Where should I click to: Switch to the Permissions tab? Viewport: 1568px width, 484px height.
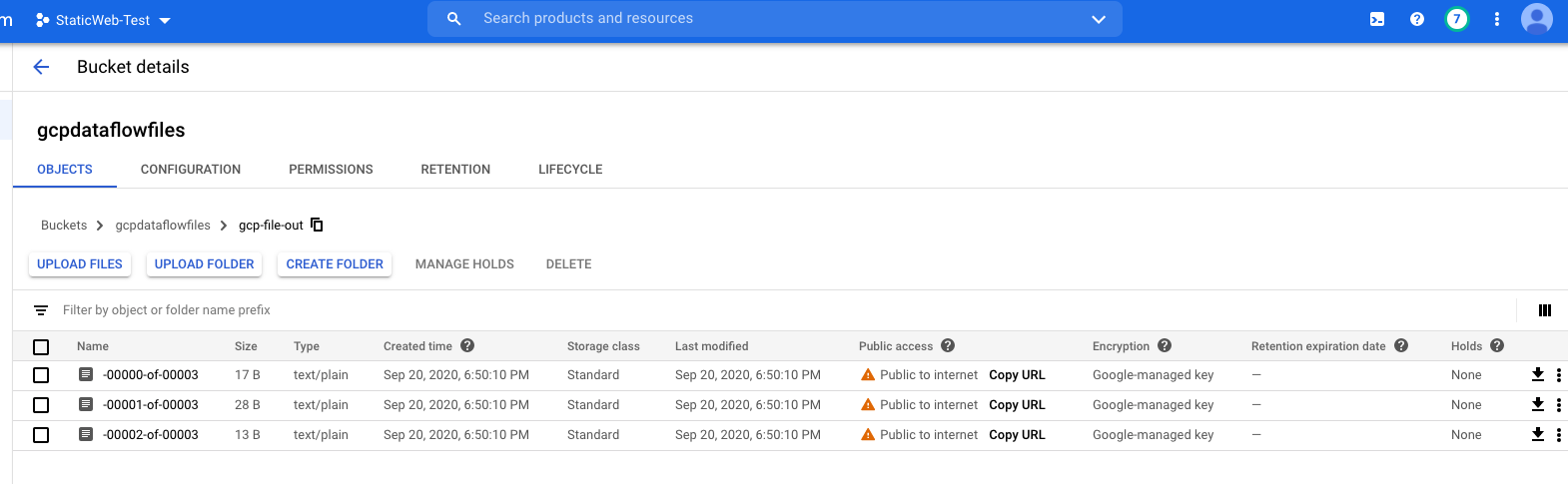point(331,170)
